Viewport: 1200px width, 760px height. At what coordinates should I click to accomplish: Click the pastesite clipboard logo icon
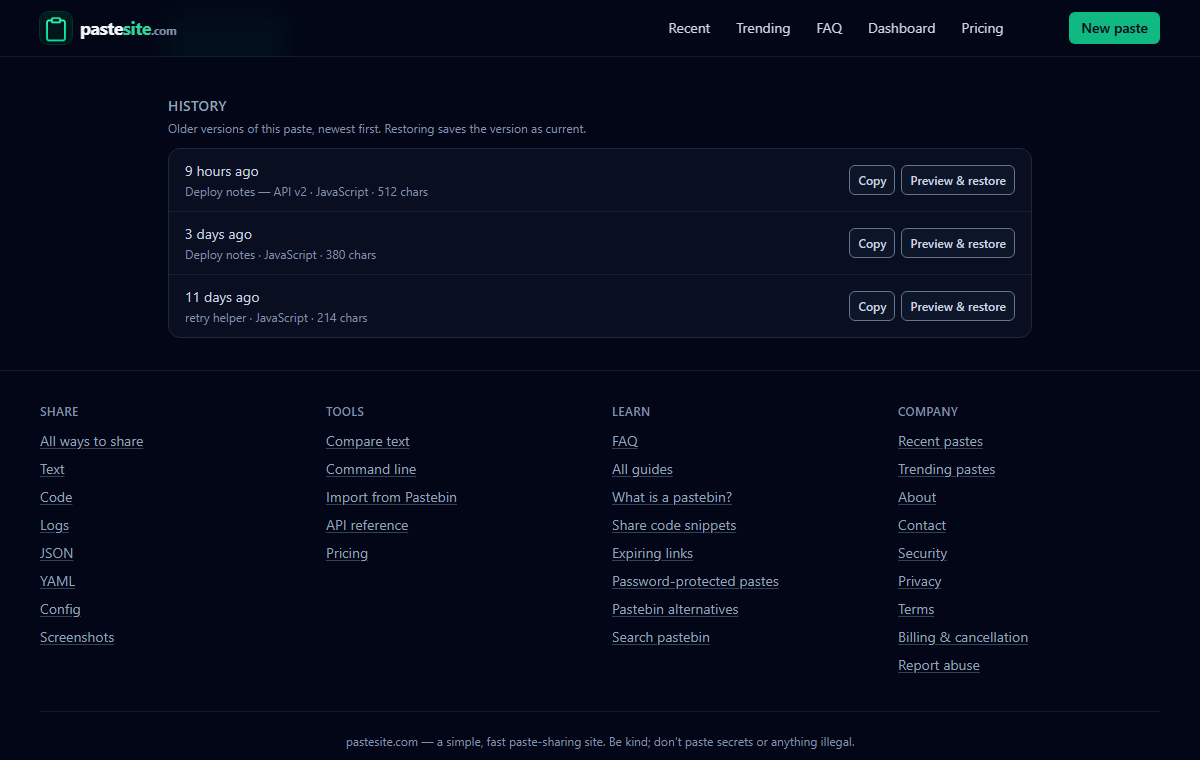(x=56, y=28)
